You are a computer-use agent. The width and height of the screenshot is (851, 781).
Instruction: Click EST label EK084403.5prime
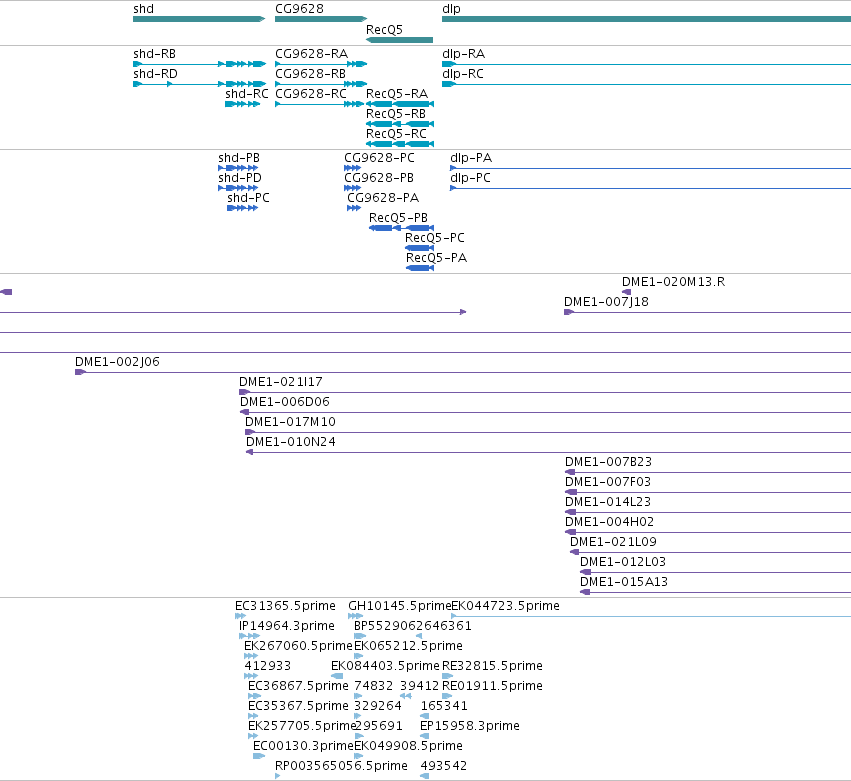(385, 667)
